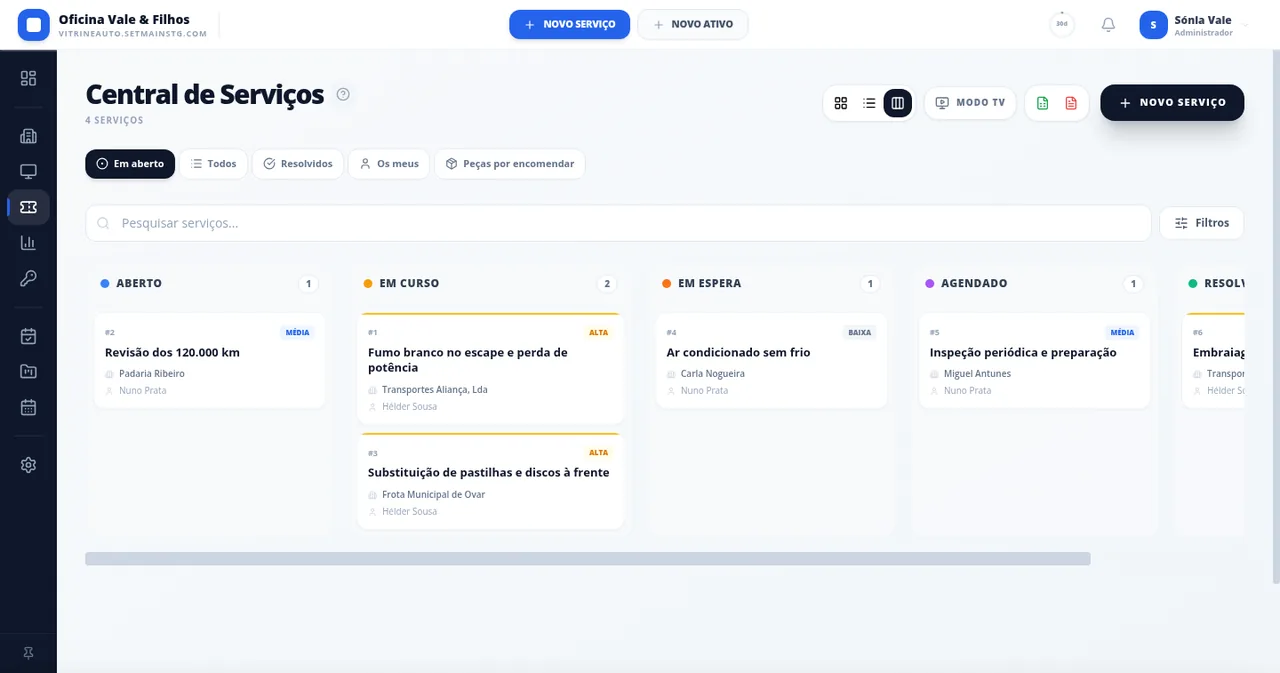Switch to kanban column view
Viewport: 1280px width, 673px height.
tap(898, 103)
